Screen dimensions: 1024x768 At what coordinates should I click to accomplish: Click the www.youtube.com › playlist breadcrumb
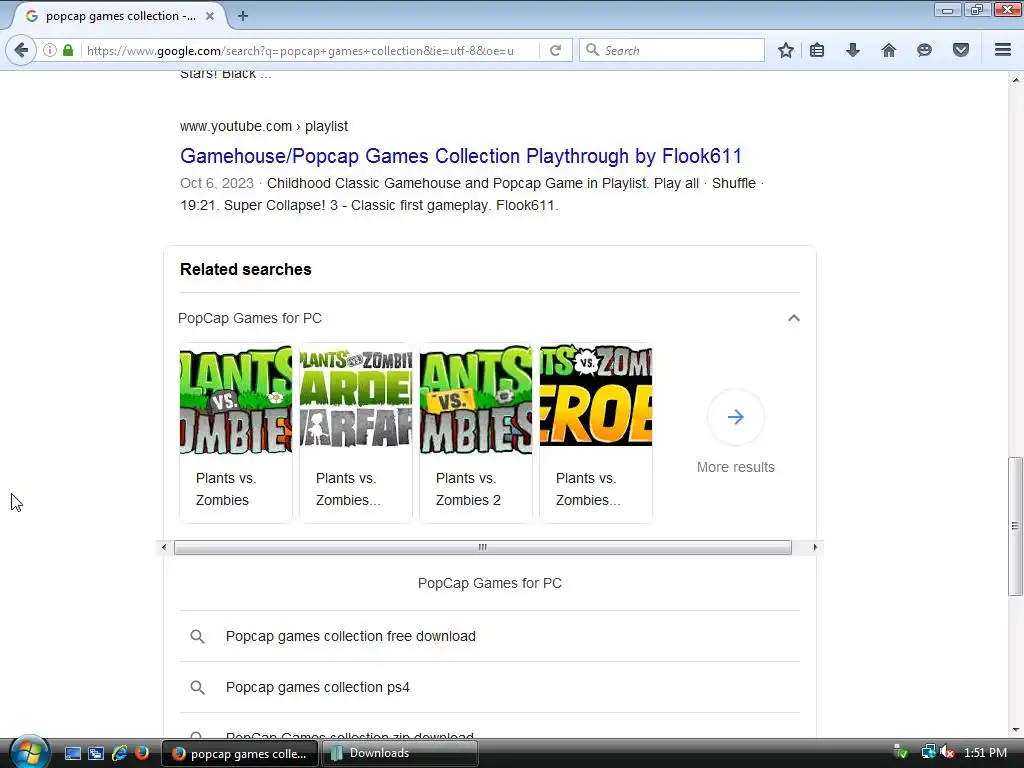264,126
